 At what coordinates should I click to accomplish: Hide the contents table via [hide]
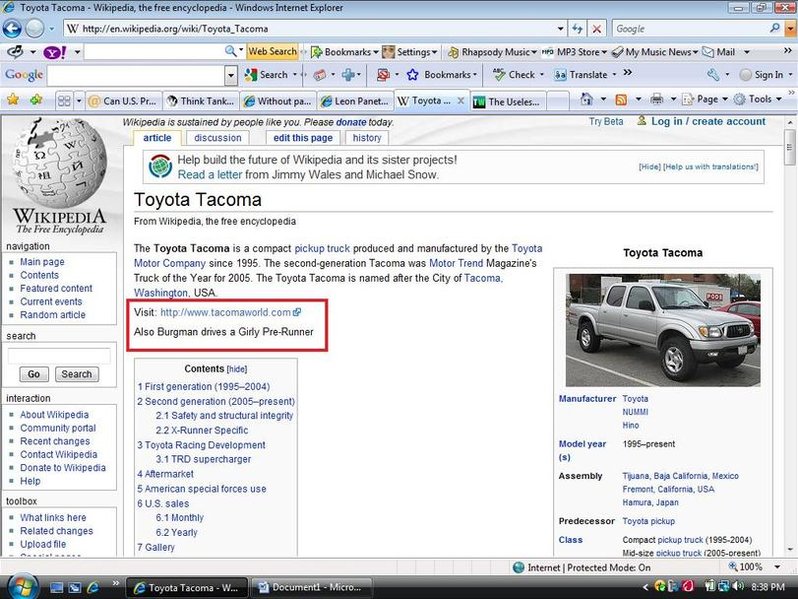coord(237,369)
